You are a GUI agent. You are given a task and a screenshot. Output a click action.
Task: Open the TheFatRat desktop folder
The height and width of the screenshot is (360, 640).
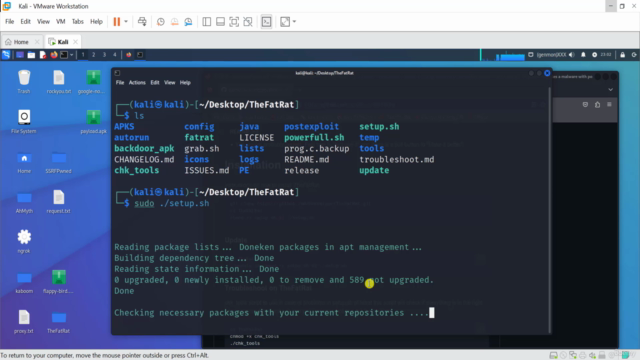point(58,322)
